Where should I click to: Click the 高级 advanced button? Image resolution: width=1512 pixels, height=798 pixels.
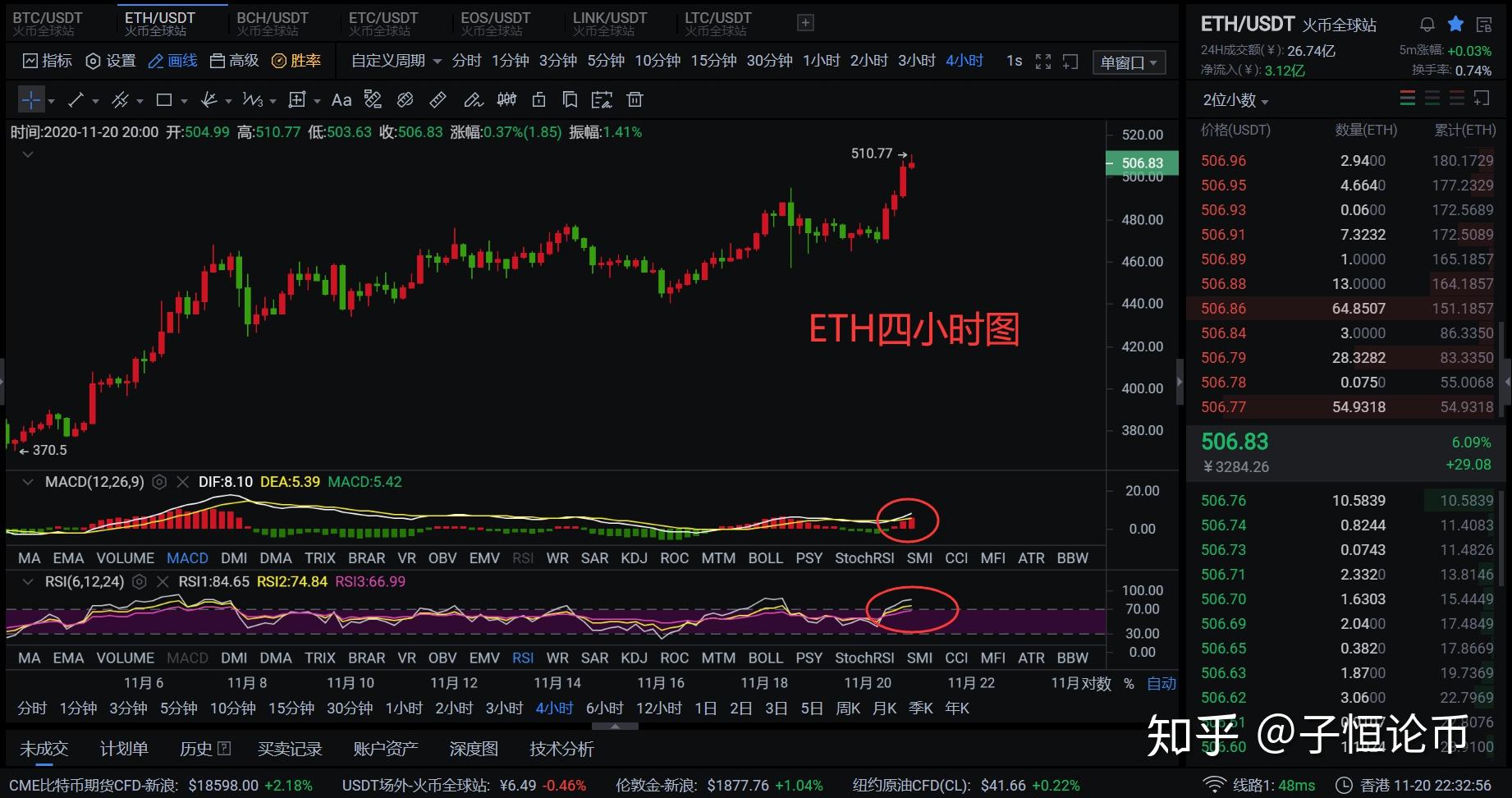click(x=235, y=61)
